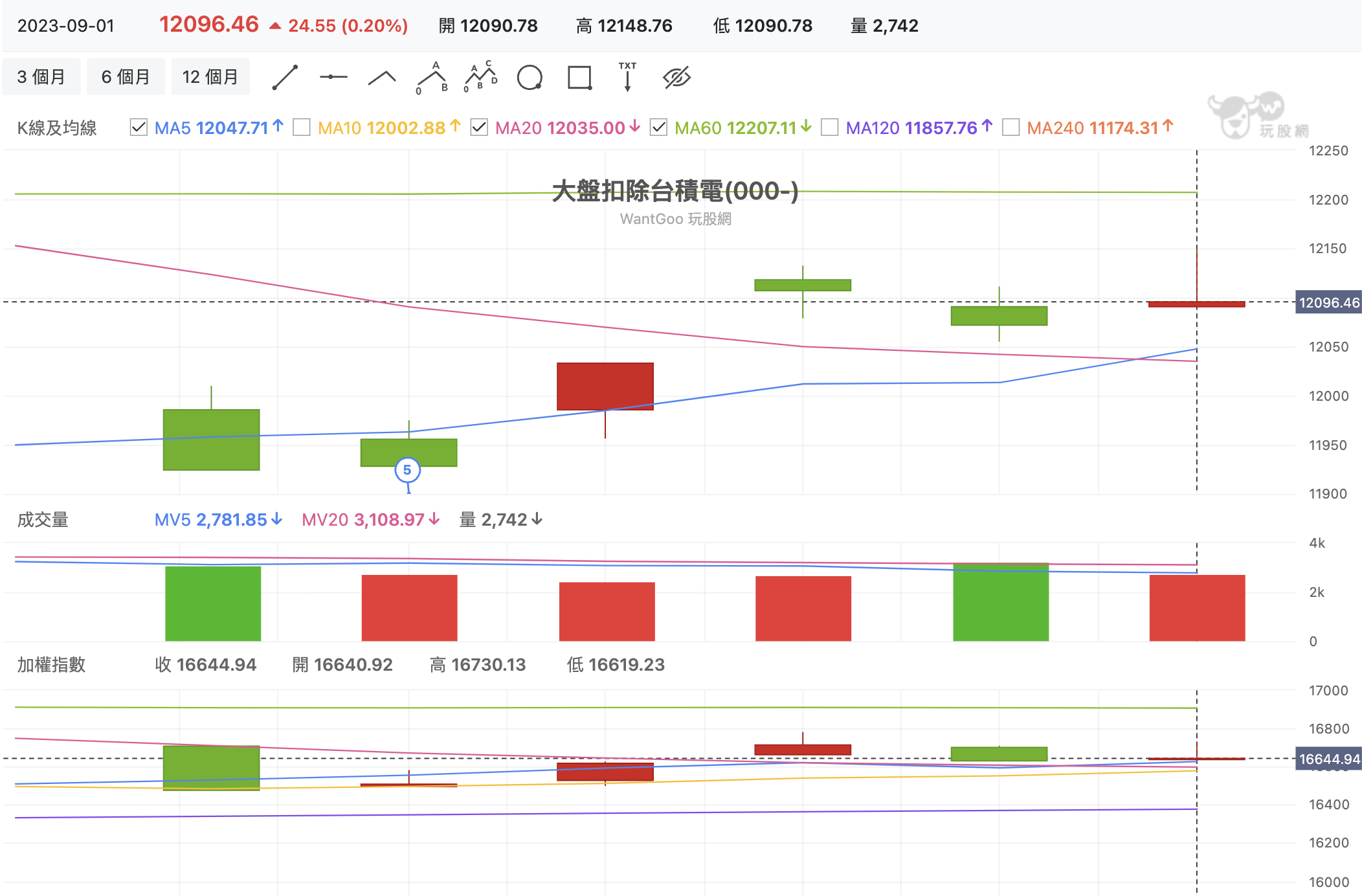
Task: Select the TXT text annotation tool
Action: click(627, 78)
